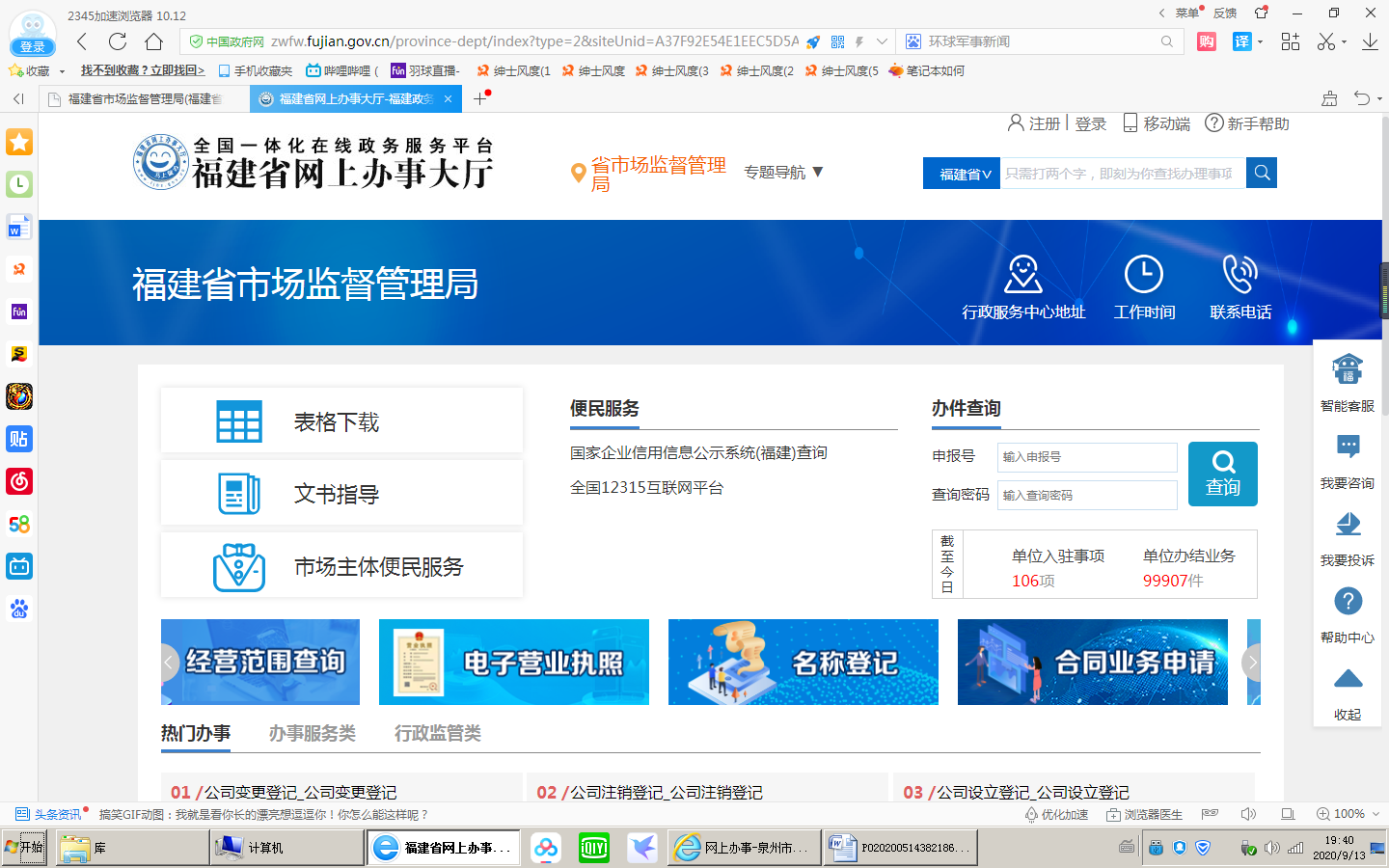Select the 行政监管类 tab
This screenshot has height=868, width=1389.
coord(437,733)
